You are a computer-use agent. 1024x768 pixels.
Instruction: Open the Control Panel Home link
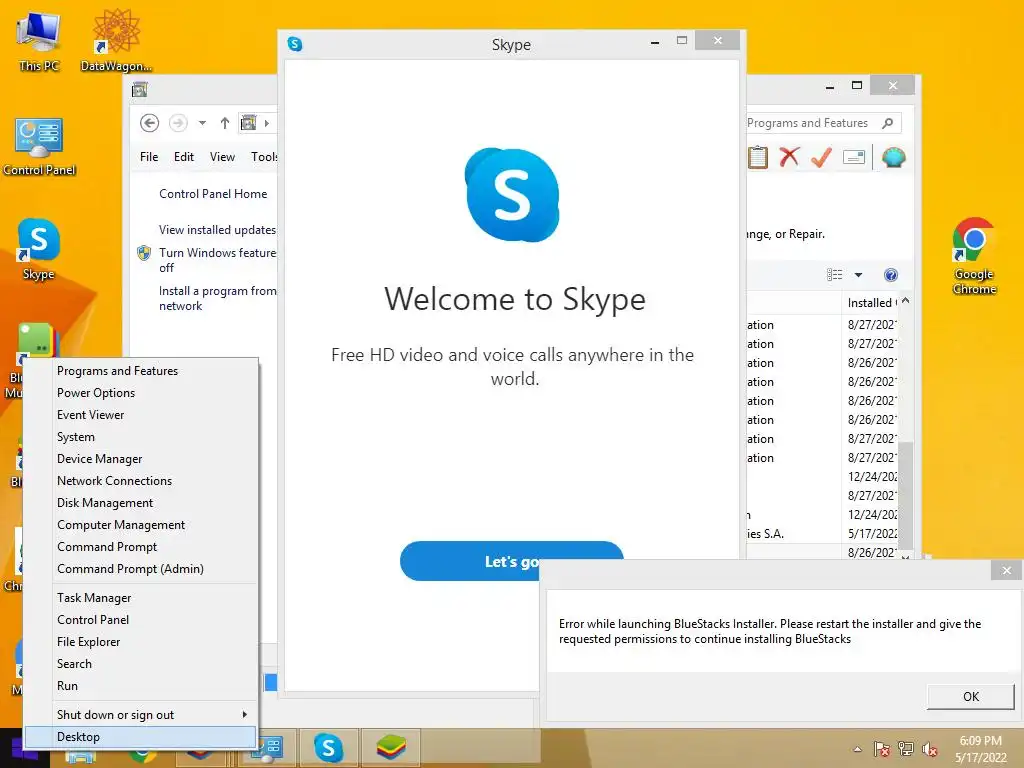(x=213, y=194)
